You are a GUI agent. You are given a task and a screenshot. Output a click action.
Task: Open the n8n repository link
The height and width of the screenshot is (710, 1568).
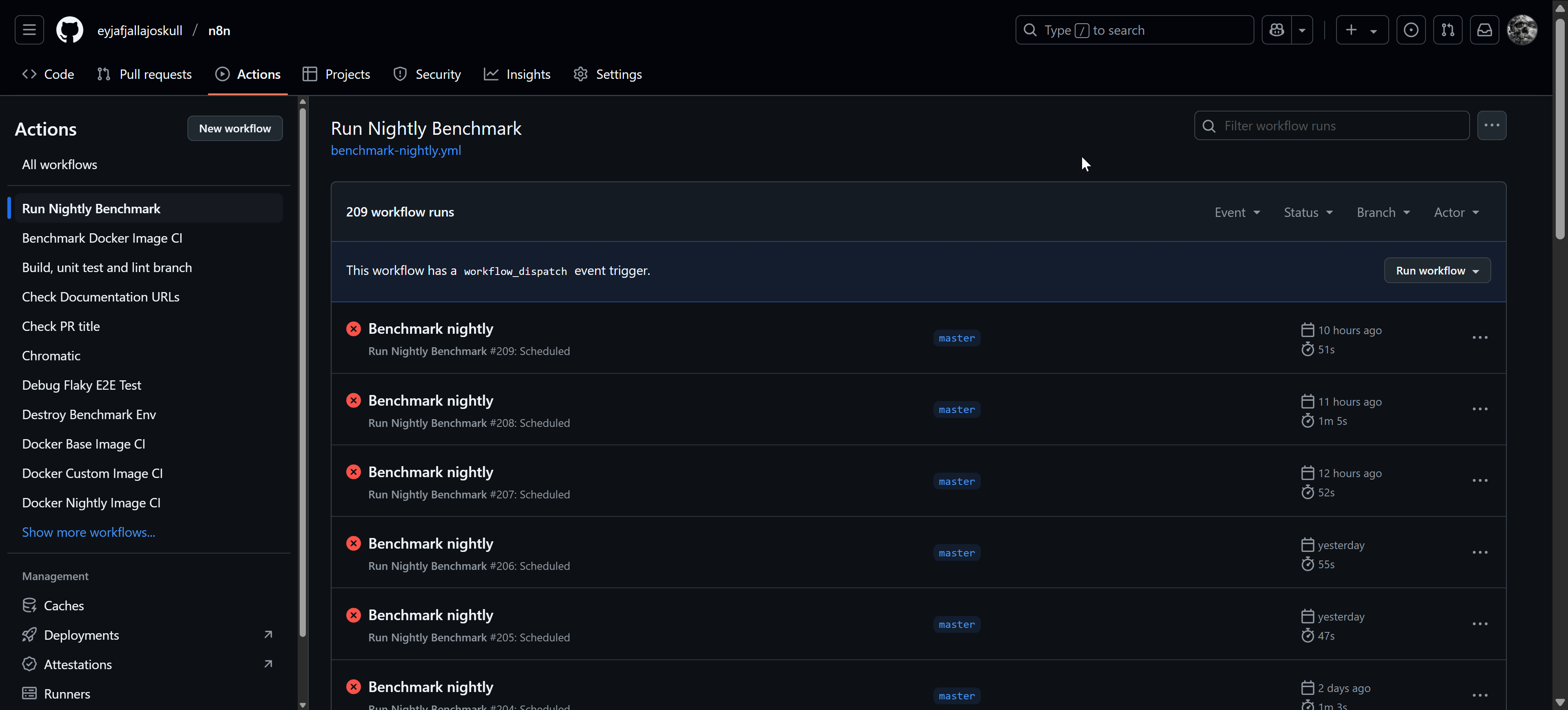[x=219, y=31]
